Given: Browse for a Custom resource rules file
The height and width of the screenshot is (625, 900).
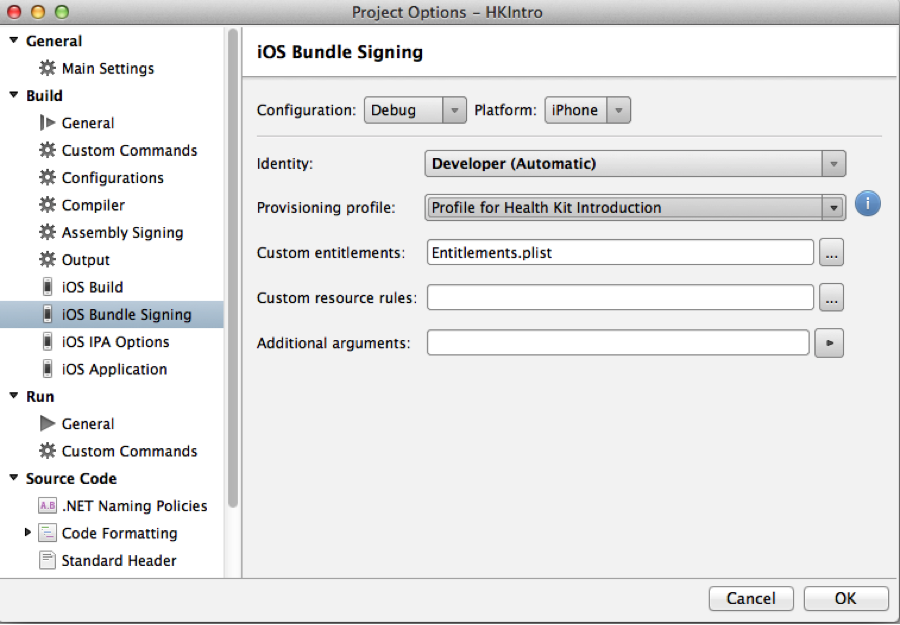Looking at the screenshot, I should [x=831, y=297].
